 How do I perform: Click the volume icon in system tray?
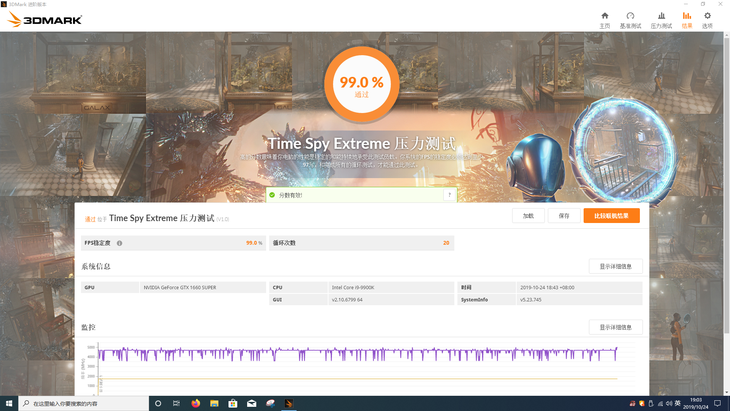tap(669, 404)
